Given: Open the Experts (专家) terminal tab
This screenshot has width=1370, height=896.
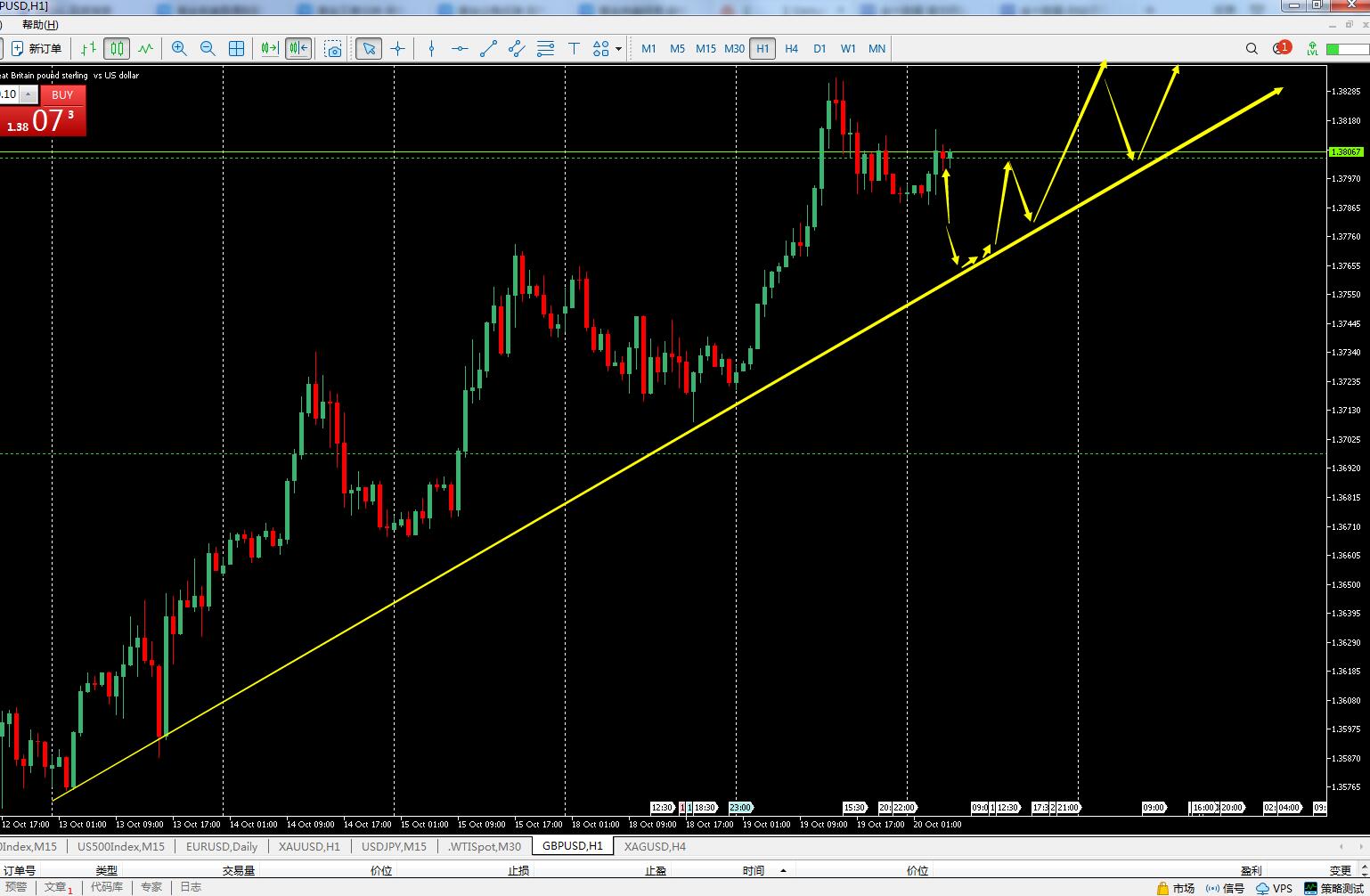Looking at the screenshot, I should click(151, 887).
